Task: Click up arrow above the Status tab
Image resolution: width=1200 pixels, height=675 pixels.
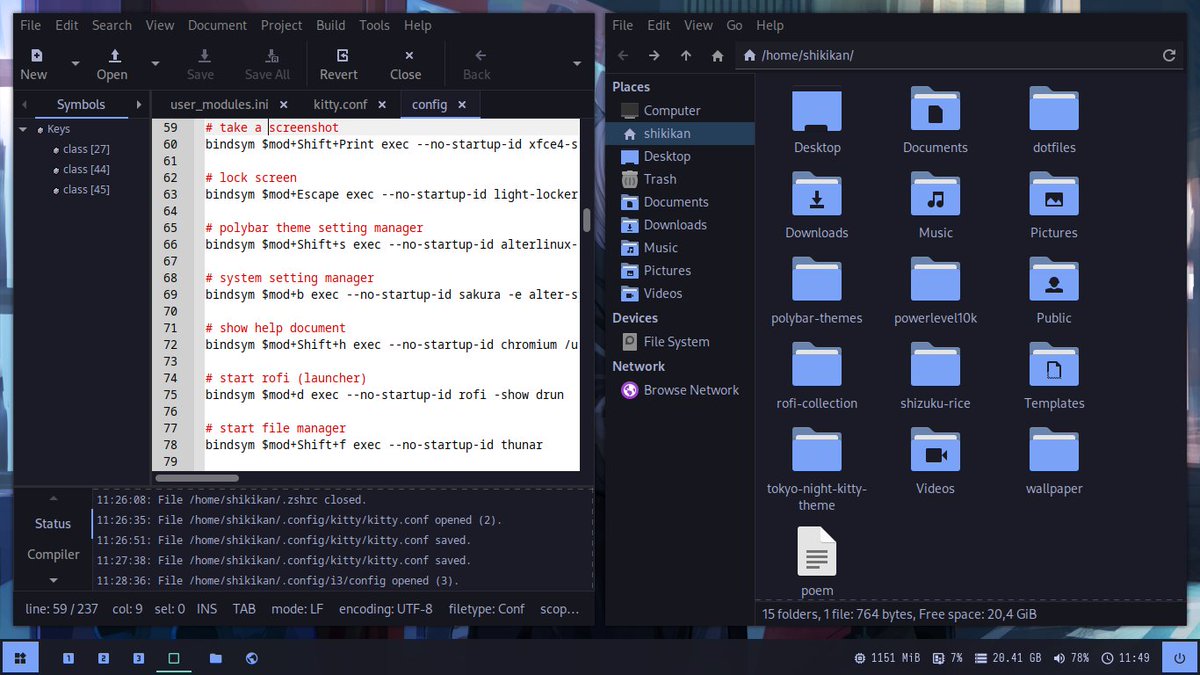Action: click(x=54, y=497)
